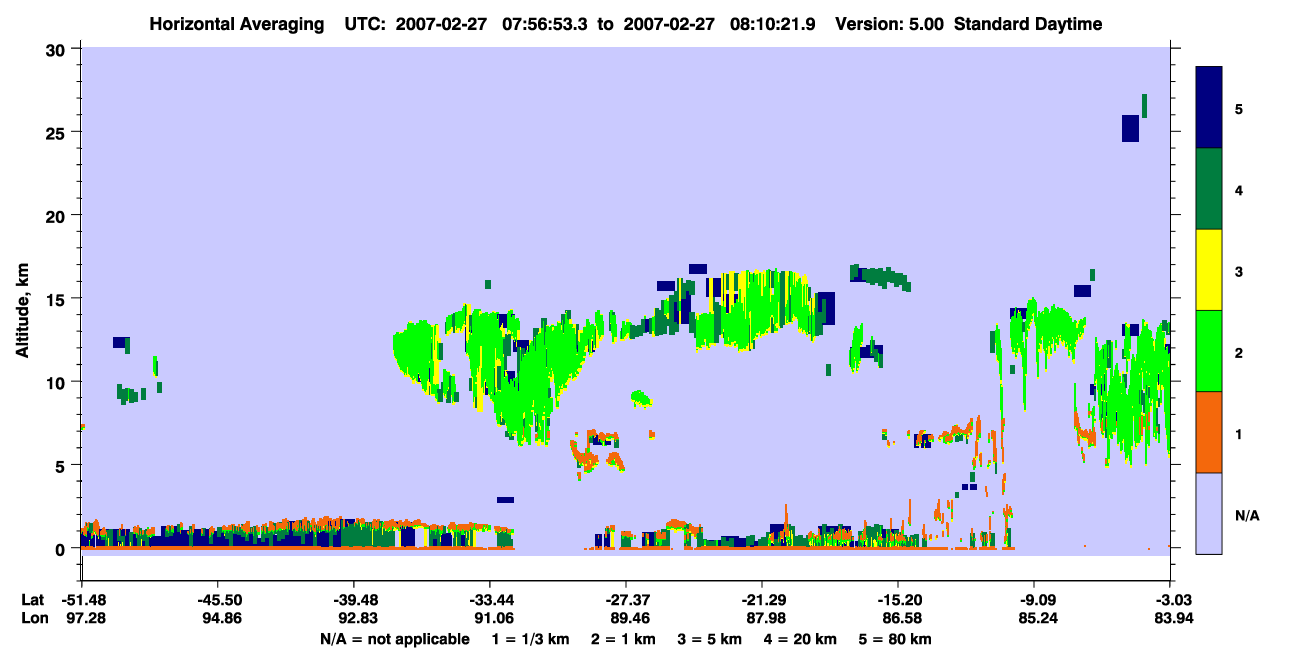Image resolution: width=1300 pixels, height=667 pixels.
Task: Click the dark blue block near 25 km altitude
Action: (1130, 128)
